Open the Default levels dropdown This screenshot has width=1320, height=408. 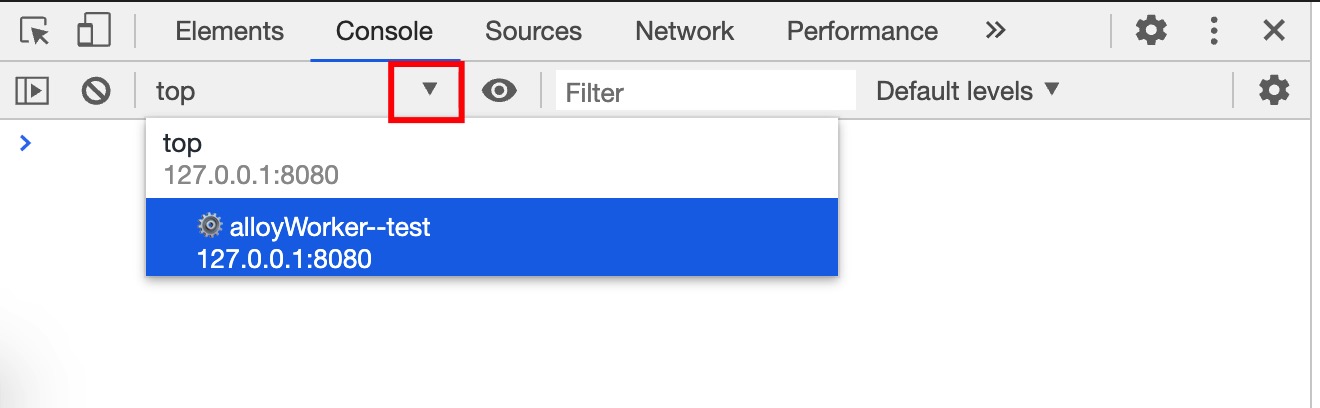click(x=967, y=91)
